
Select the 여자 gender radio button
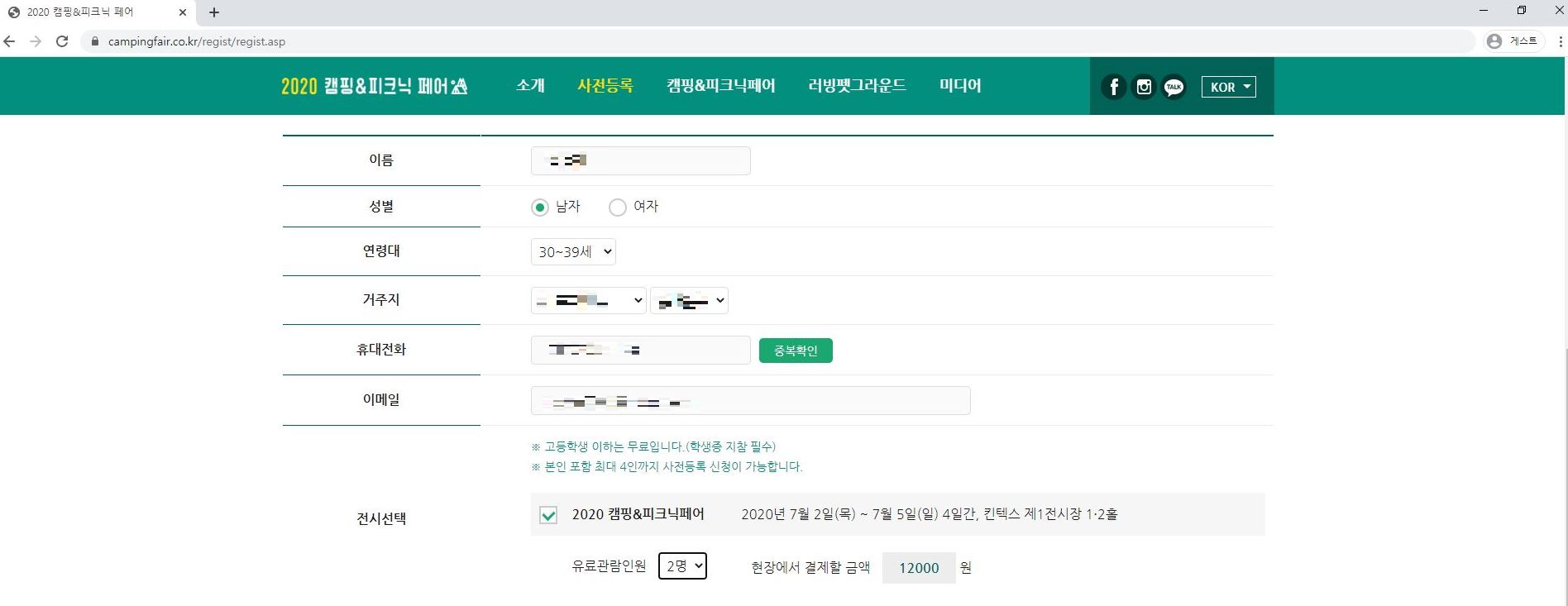(618, 208)
